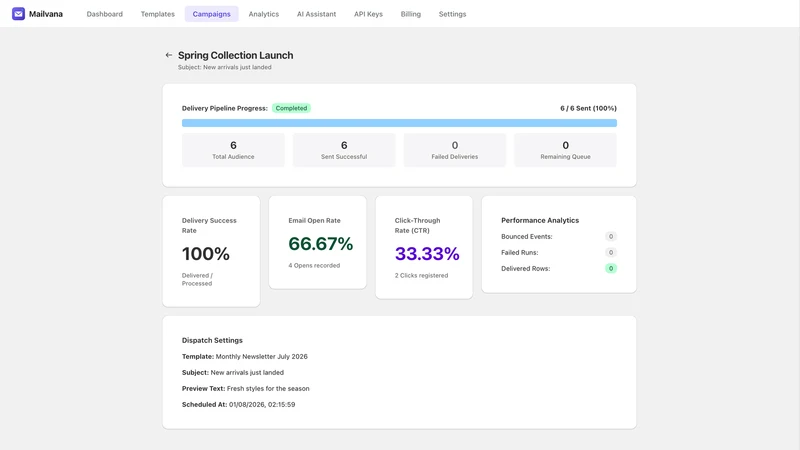Open the Dashboard tab
Viewport: 800px width, 450px height.
[x=105, y=14]
